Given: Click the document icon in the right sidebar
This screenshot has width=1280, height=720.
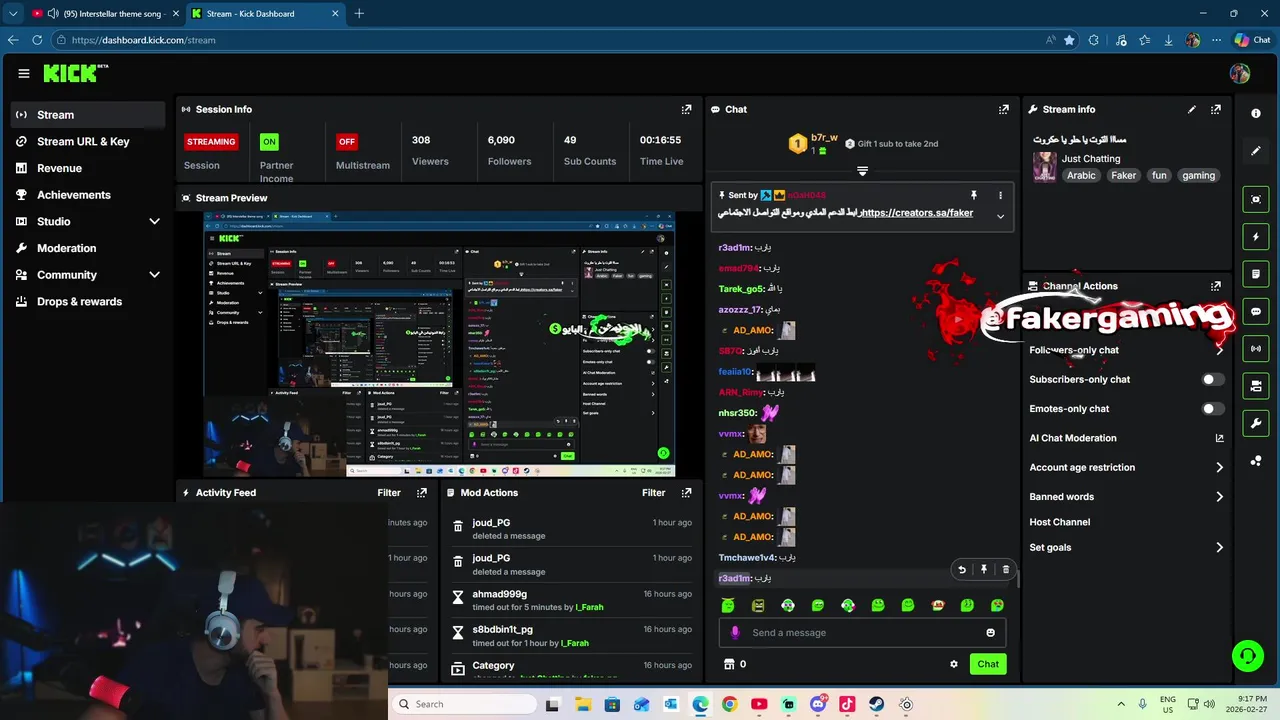Looking at the screenshot, I should click(x=1256, y=274).
